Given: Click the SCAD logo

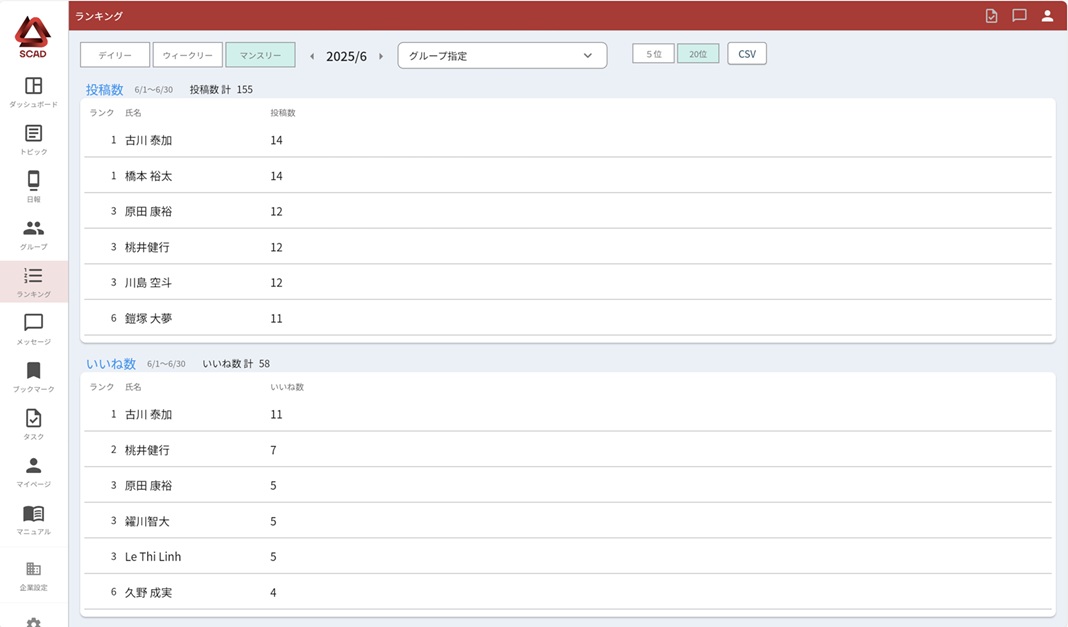Looking at the screenshot, I should [33, 37].
